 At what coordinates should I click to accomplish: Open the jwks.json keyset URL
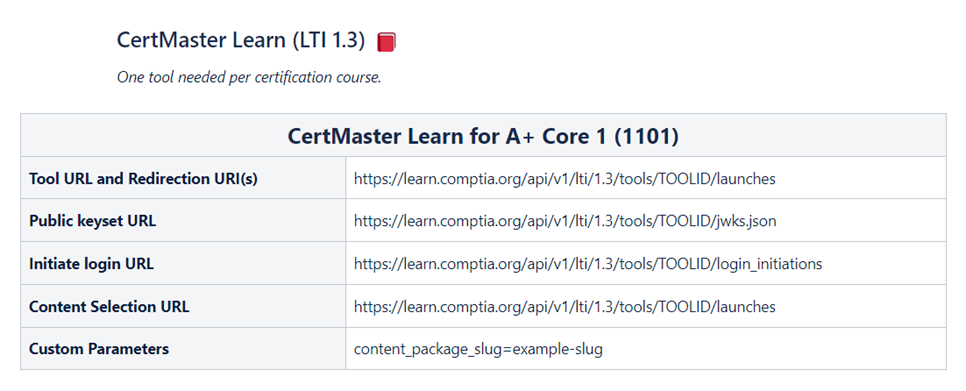coord(565,221)
